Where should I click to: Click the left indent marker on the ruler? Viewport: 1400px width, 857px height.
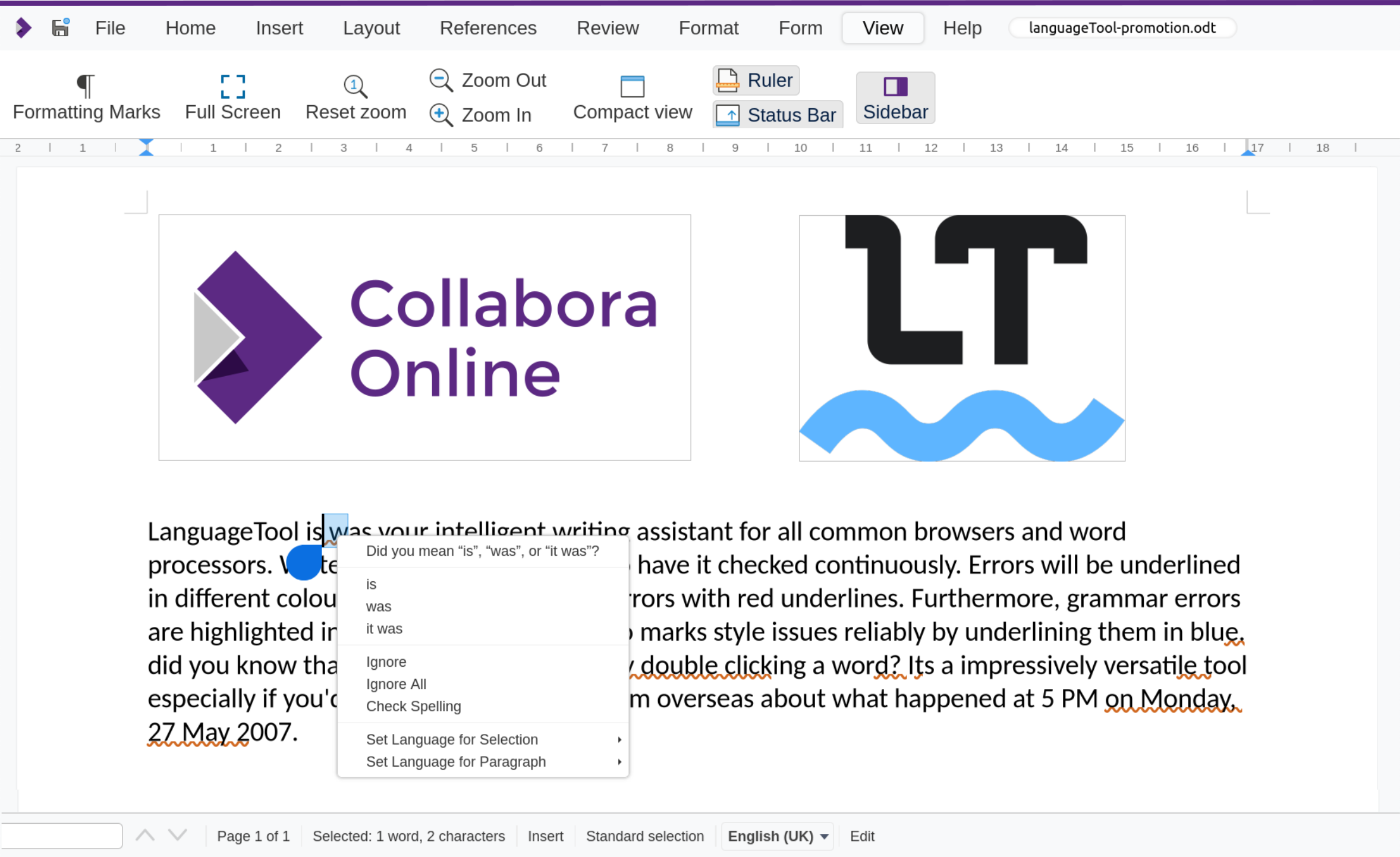[146, 147]
